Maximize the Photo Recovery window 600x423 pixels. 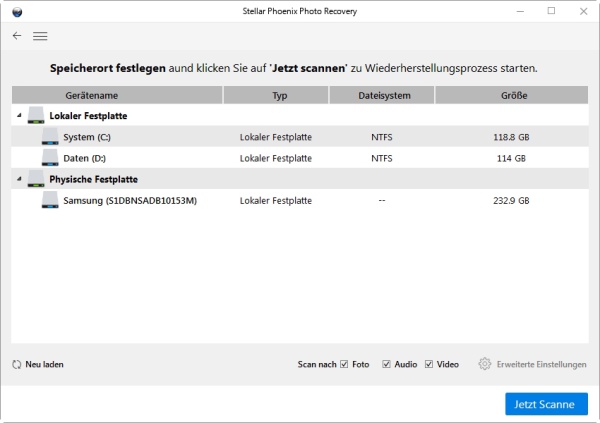click(551, 11)
